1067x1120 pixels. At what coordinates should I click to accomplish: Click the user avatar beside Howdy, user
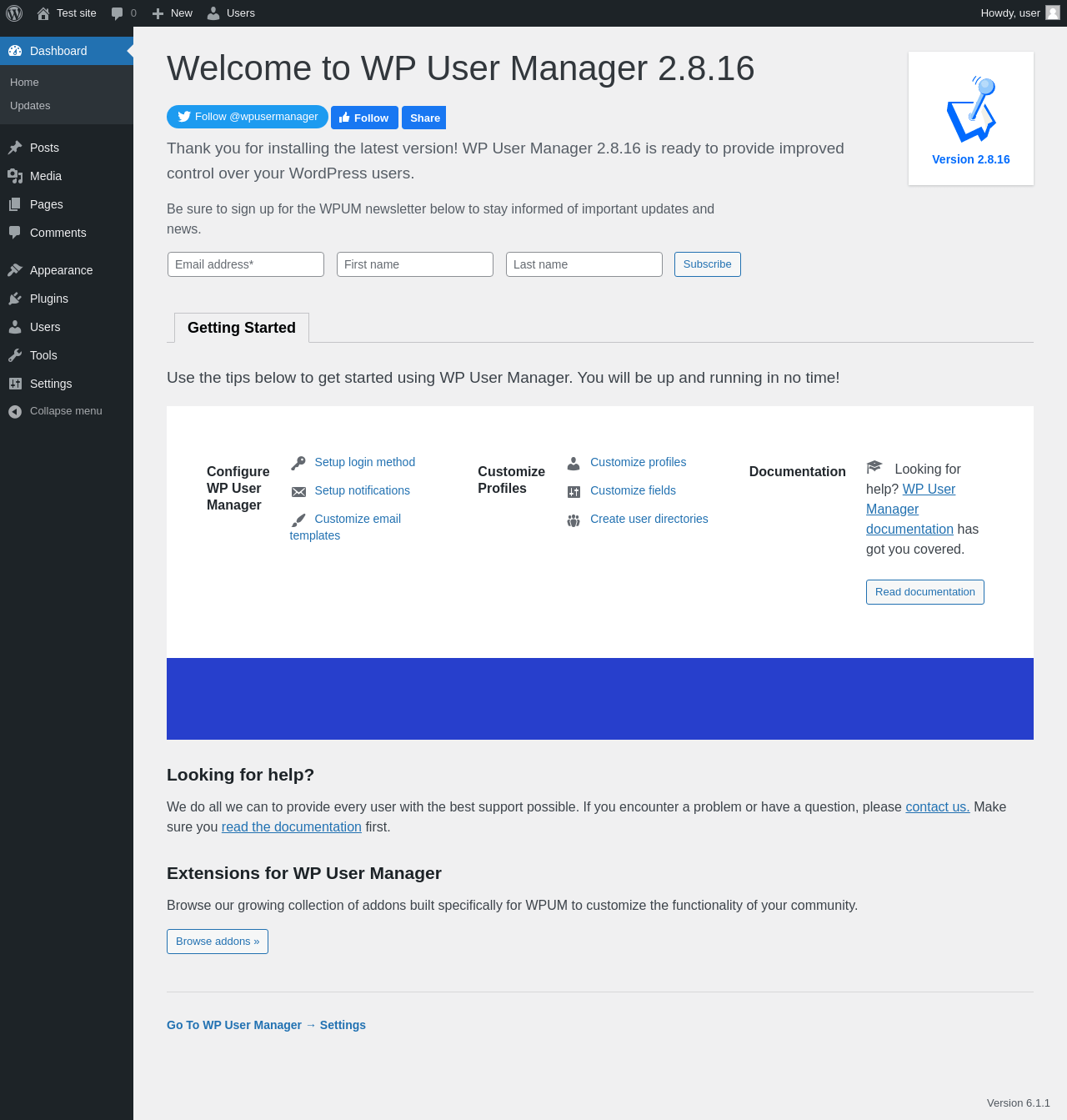coord(1053,13)
